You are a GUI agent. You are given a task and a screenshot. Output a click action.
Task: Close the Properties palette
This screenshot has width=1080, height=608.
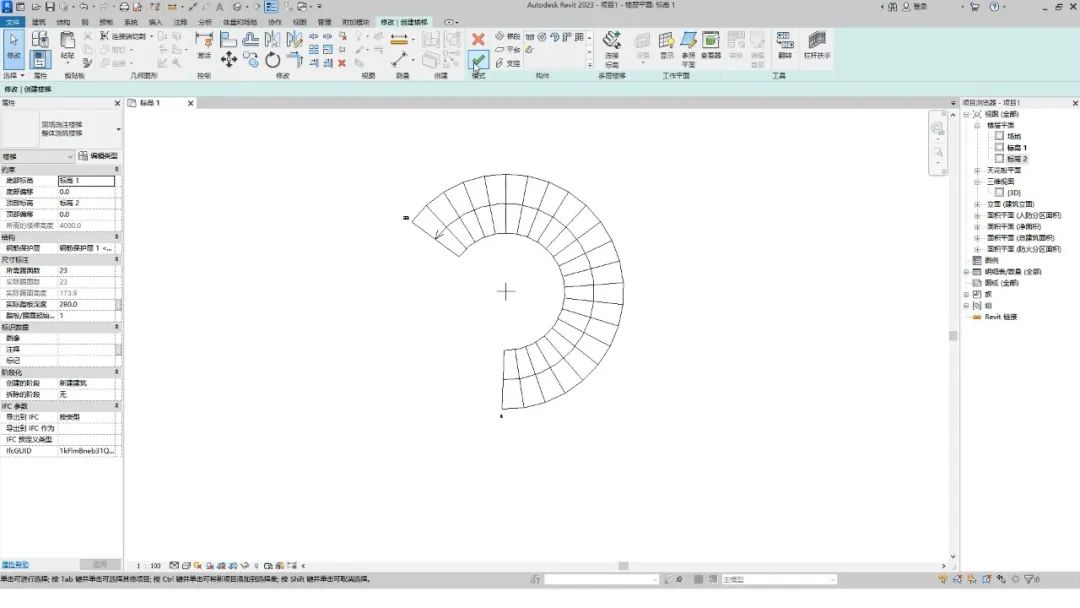click(x=117, y=103)
